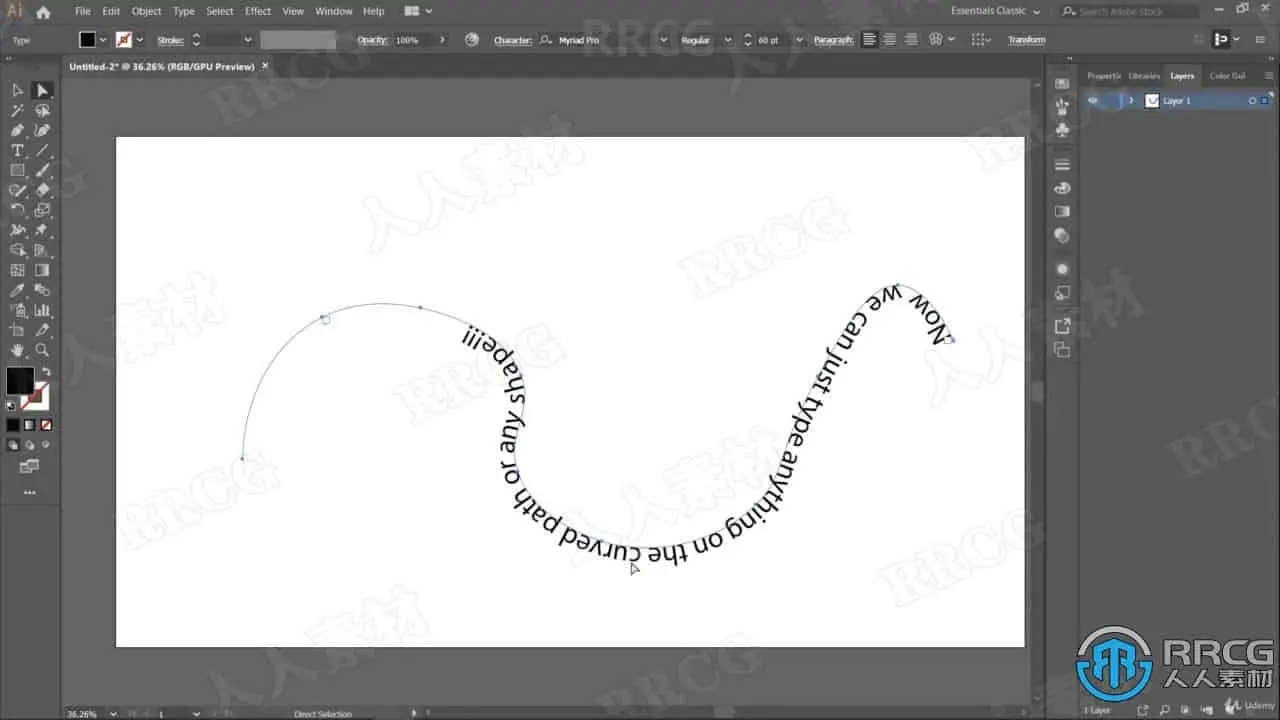Viewport: 1280px width, 720px height.
Task: Select the Rotate tool
Action: pyautogui.click(x=18, y=210)
